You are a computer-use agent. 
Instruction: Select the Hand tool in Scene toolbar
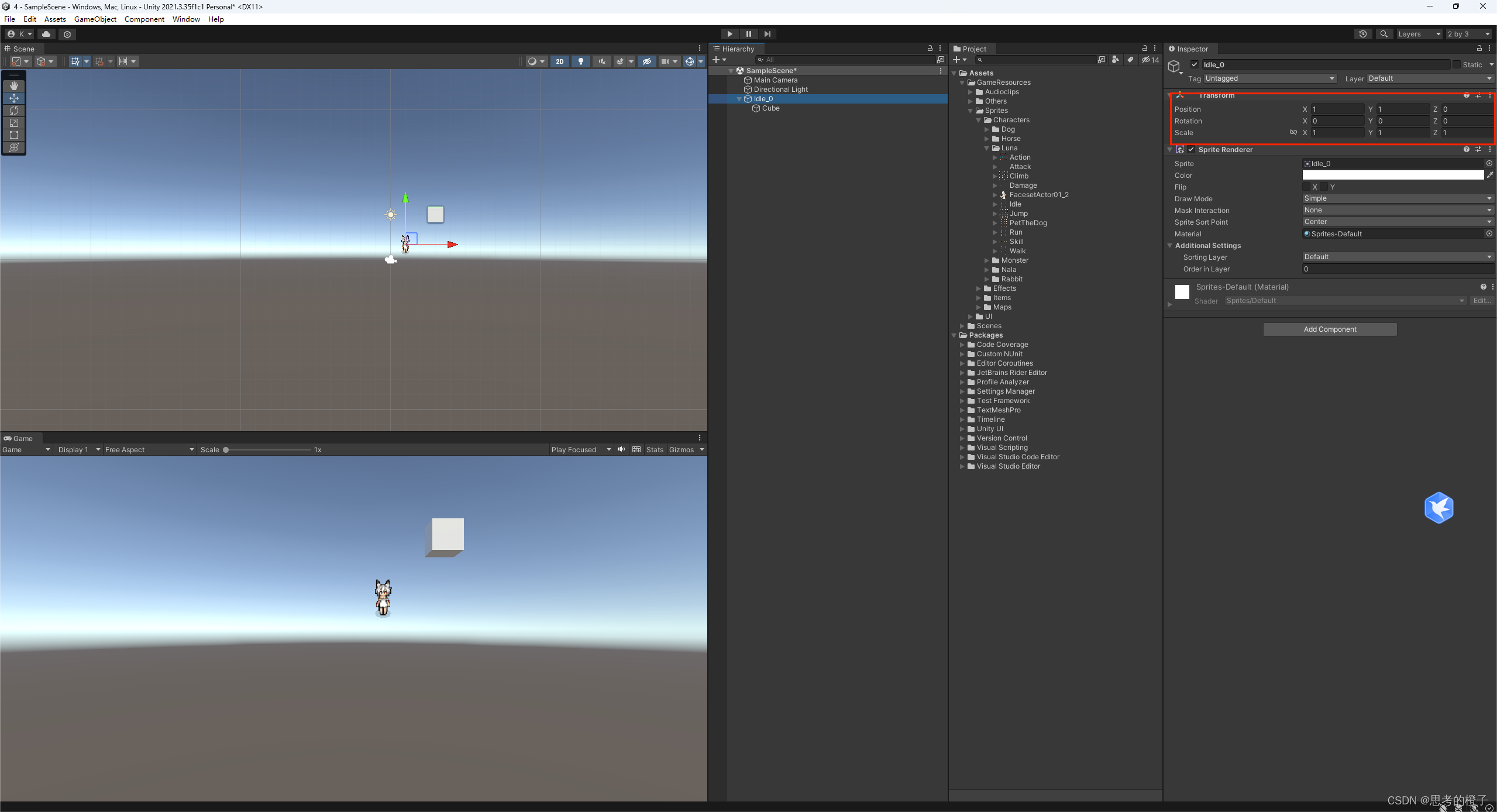(x=14, y=85)
